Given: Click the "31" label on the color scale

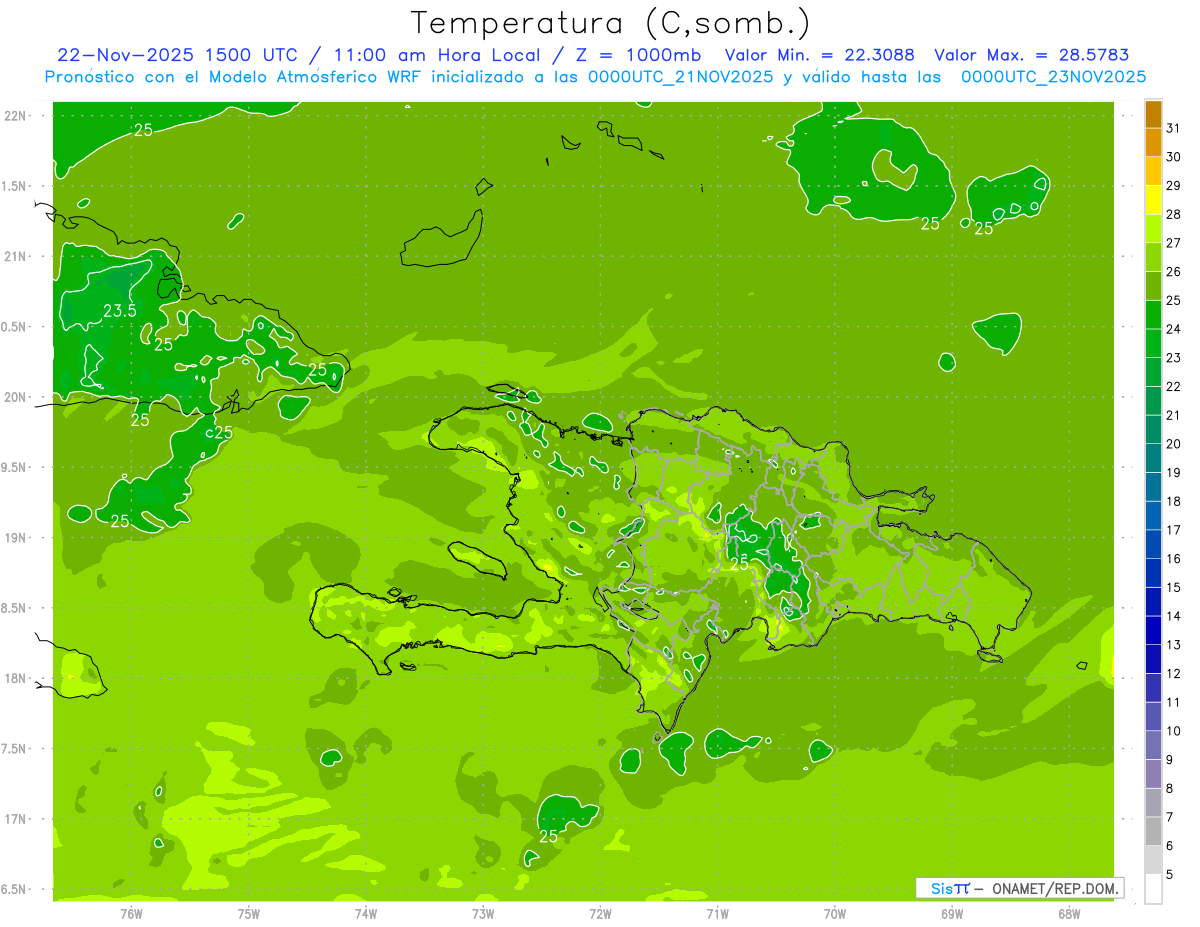Looking at the screenshot, I should click(1174, 128).
